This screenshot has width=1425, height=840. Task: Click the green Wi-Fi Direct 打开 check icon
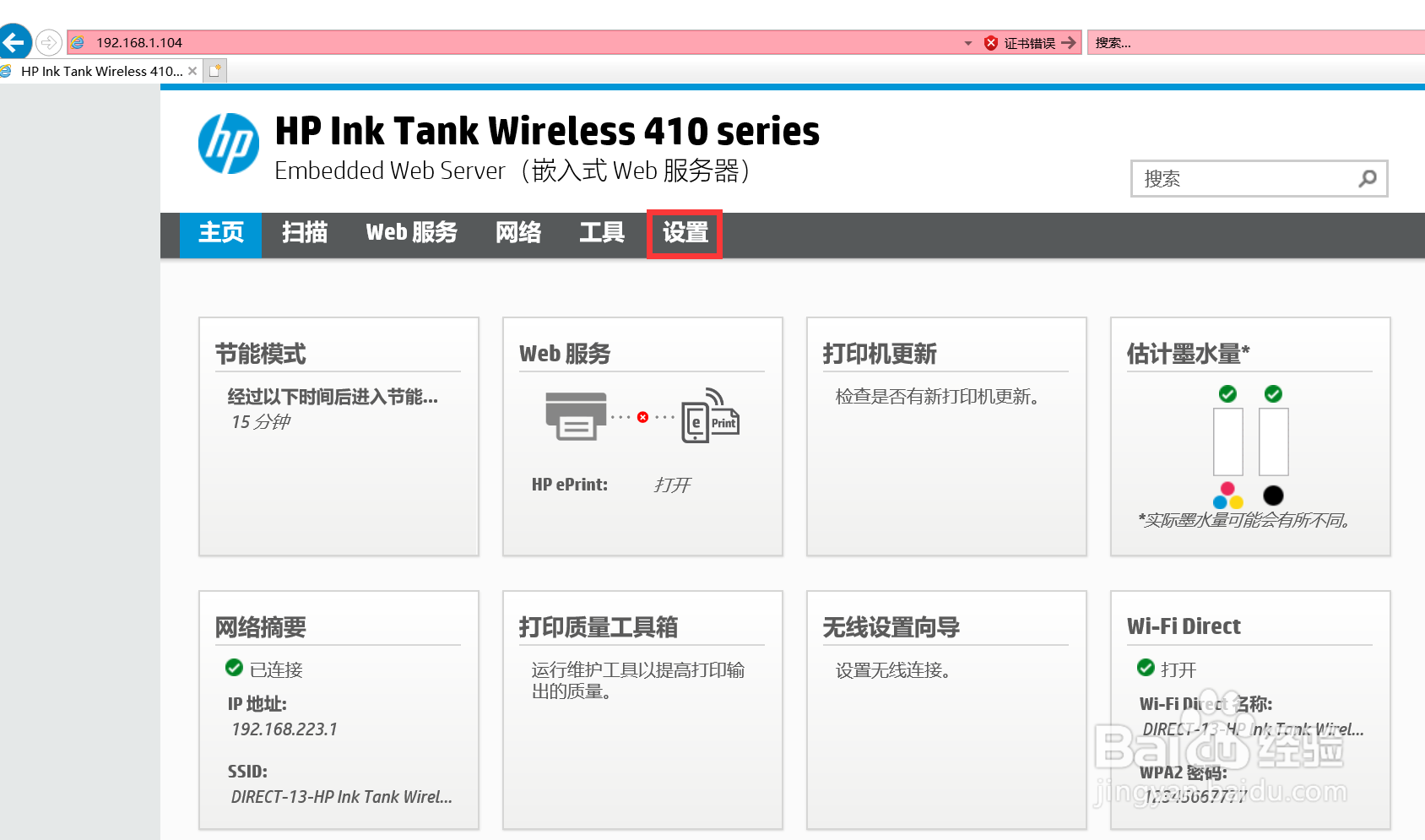[x=1146, y=668]
